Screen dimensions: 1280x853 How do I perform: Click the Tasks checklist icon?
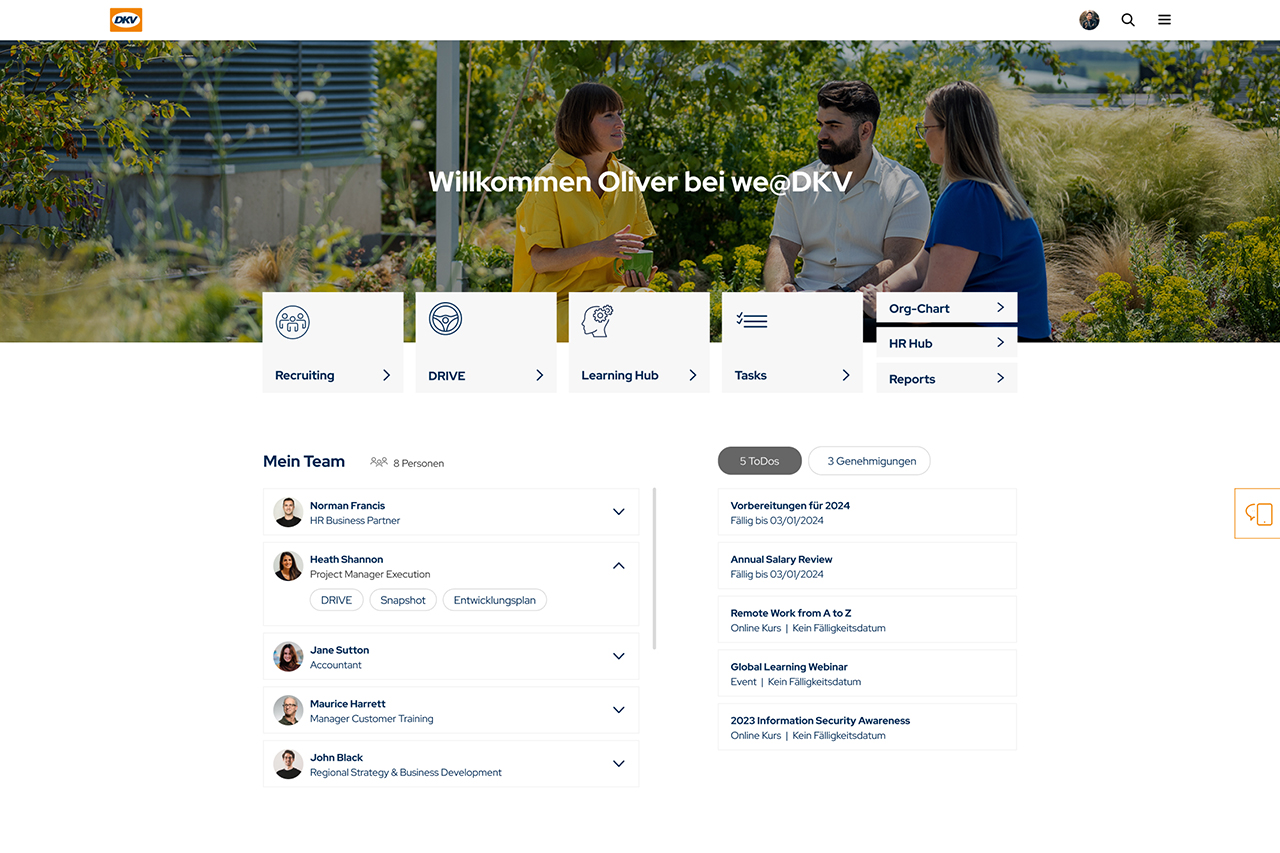pos(751,320)
